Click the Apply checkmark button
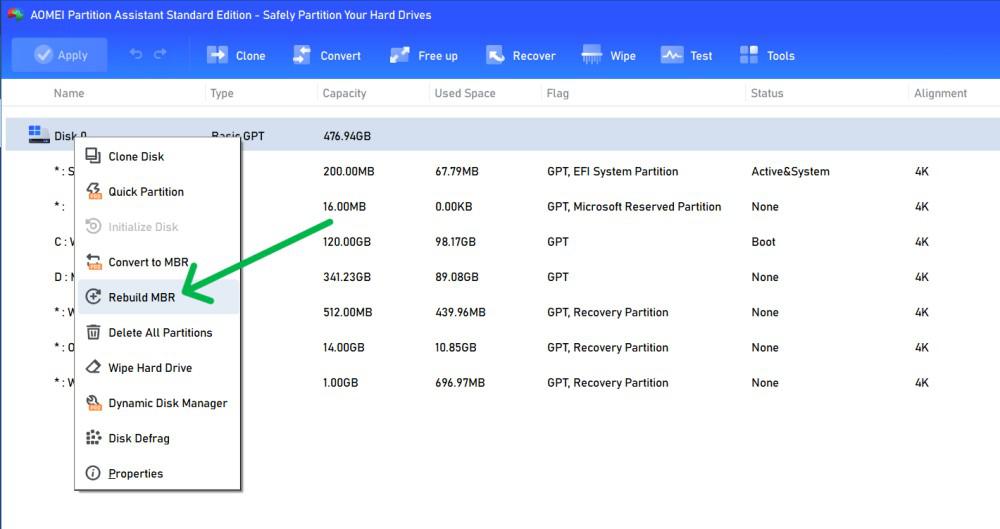This screenshot has width=1000, height=529. 59,55
